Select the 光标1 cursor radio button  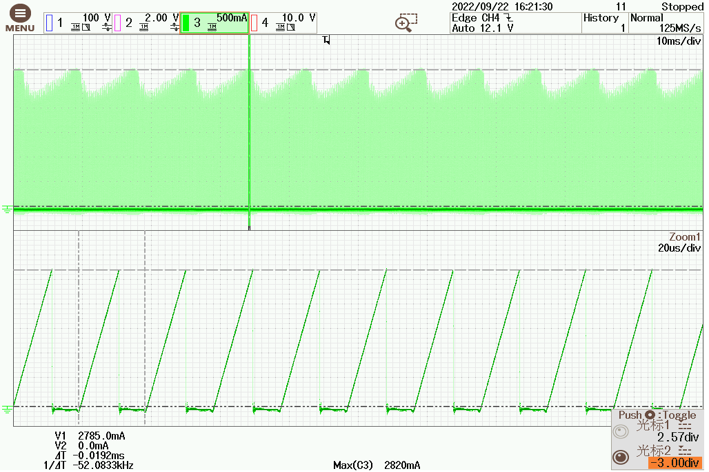coord(621,431)
